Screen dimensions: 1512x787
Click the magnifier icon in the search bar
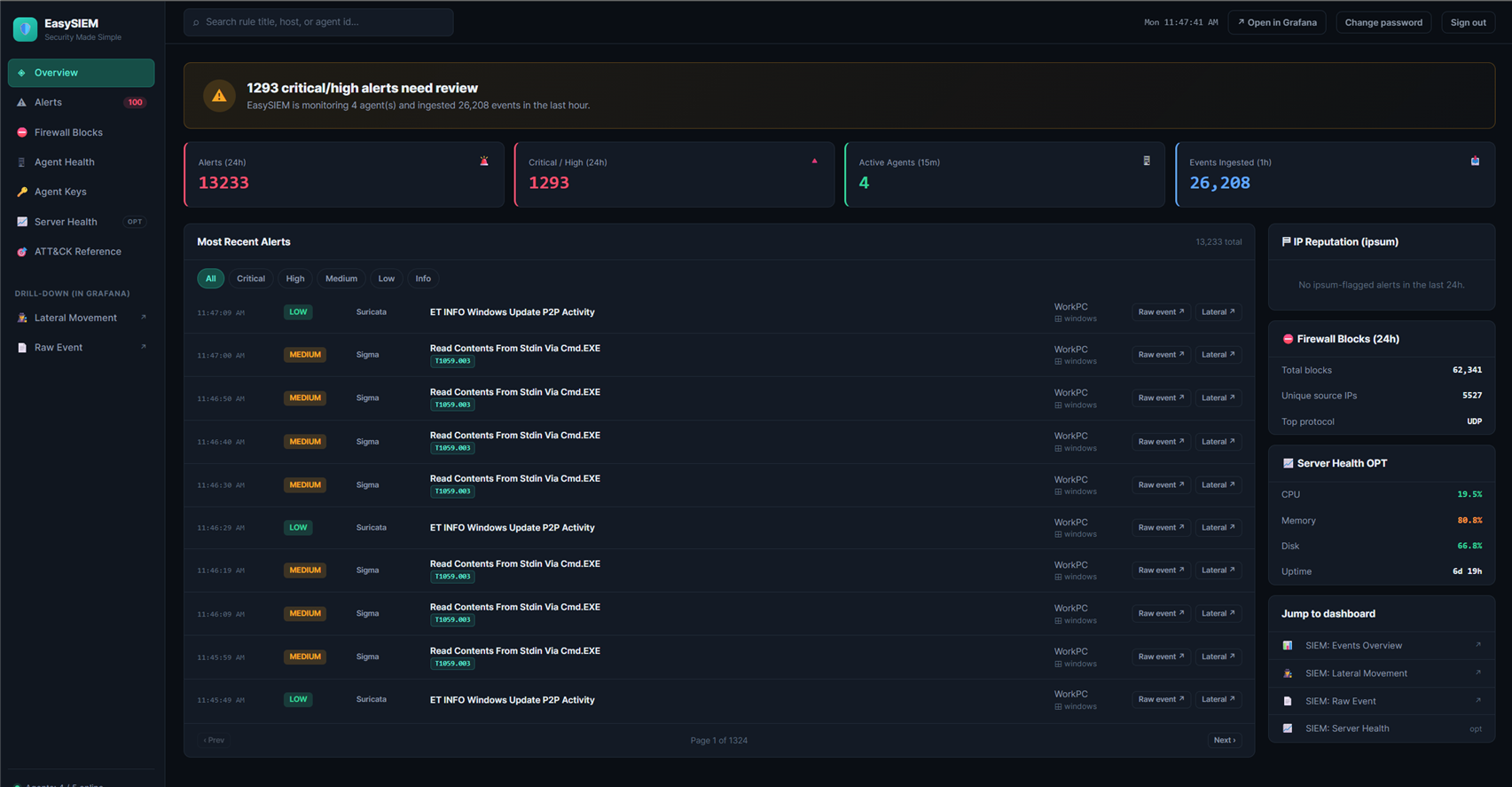[196, 22]
